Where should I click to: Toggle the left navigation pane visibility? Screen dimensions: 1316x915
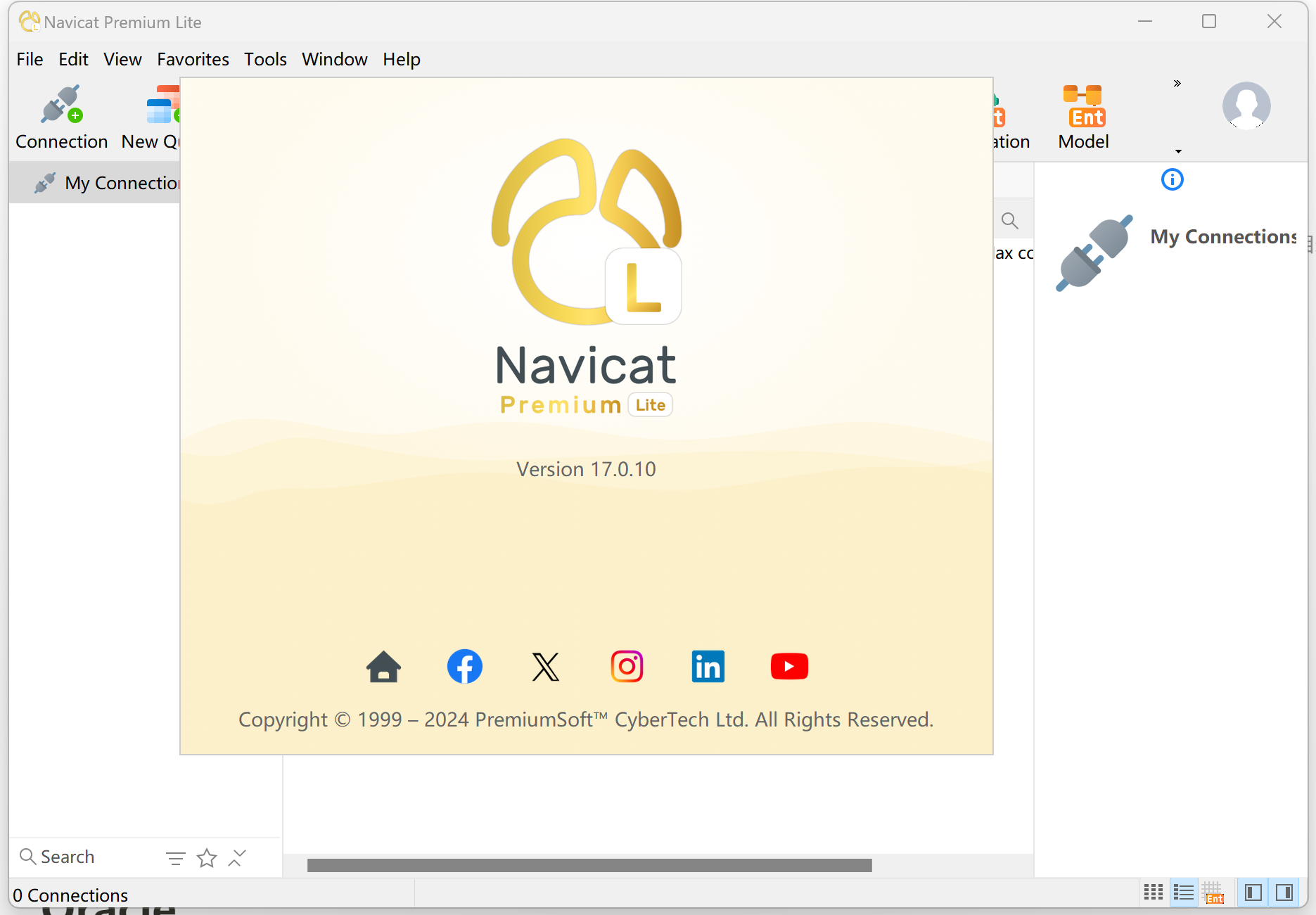click(x=1253, y=892)
